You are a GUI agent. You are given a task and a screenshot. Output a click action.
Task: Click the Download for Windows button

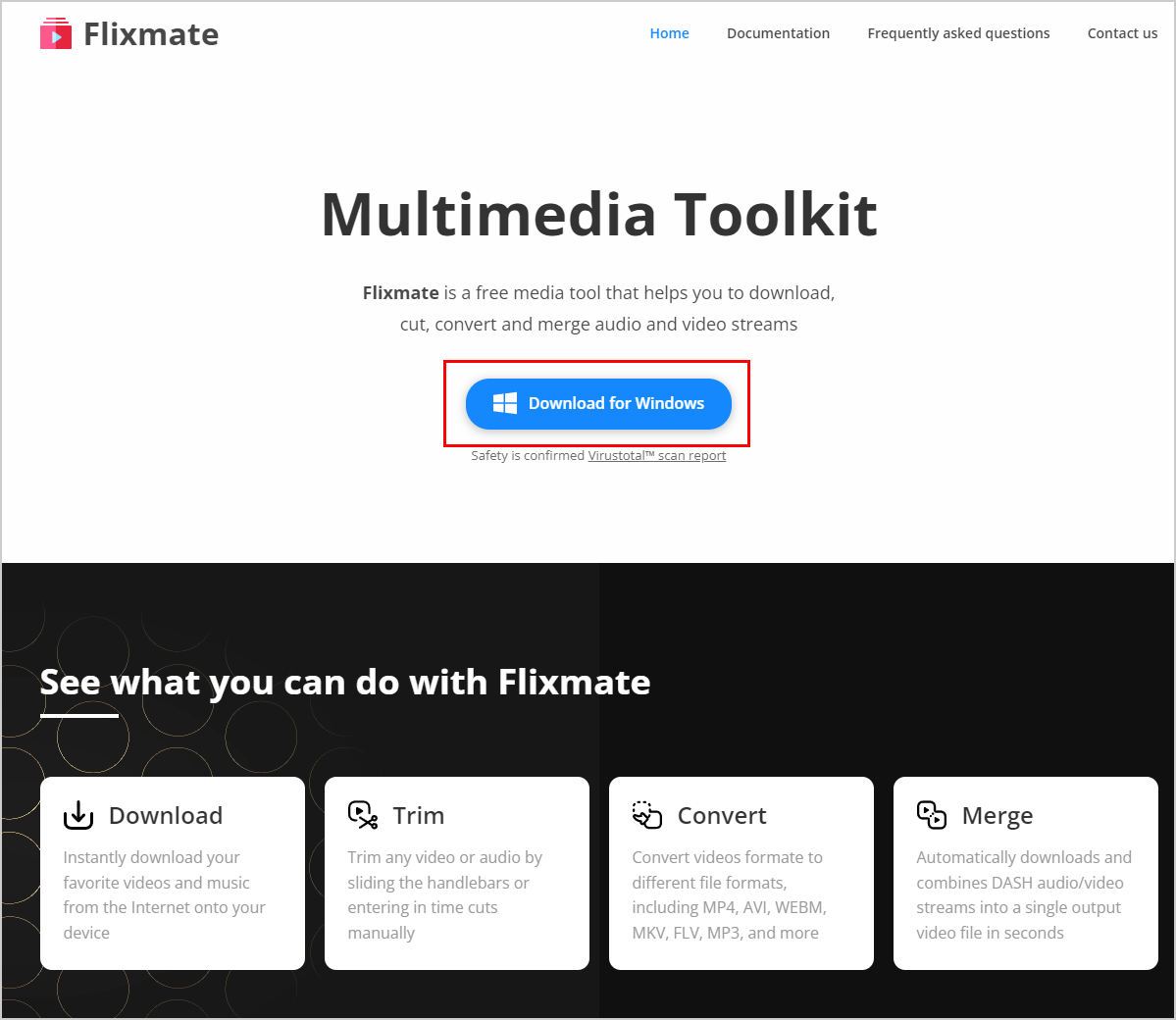pos(598,403)
